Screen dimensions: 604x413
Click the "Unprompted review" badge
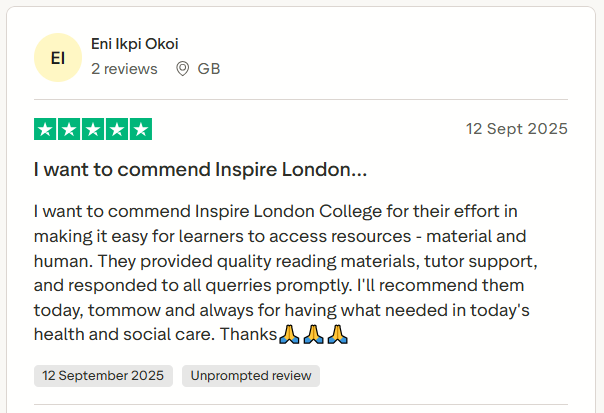click(251, 376)
